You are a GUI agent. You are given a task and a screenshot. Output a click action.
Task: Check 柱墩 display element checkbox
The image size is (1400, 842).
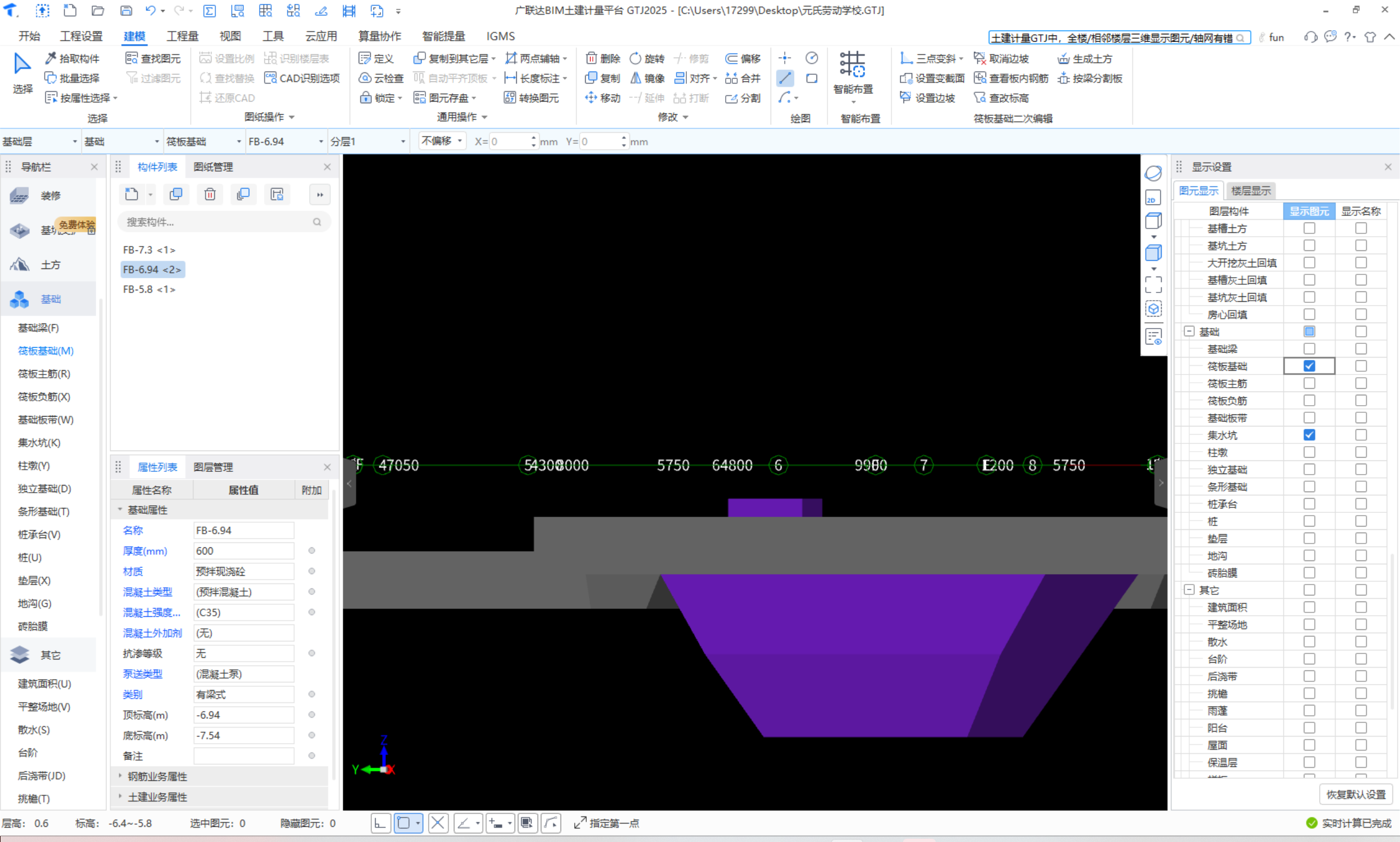pyautogui.click(x=1309, y=452)
